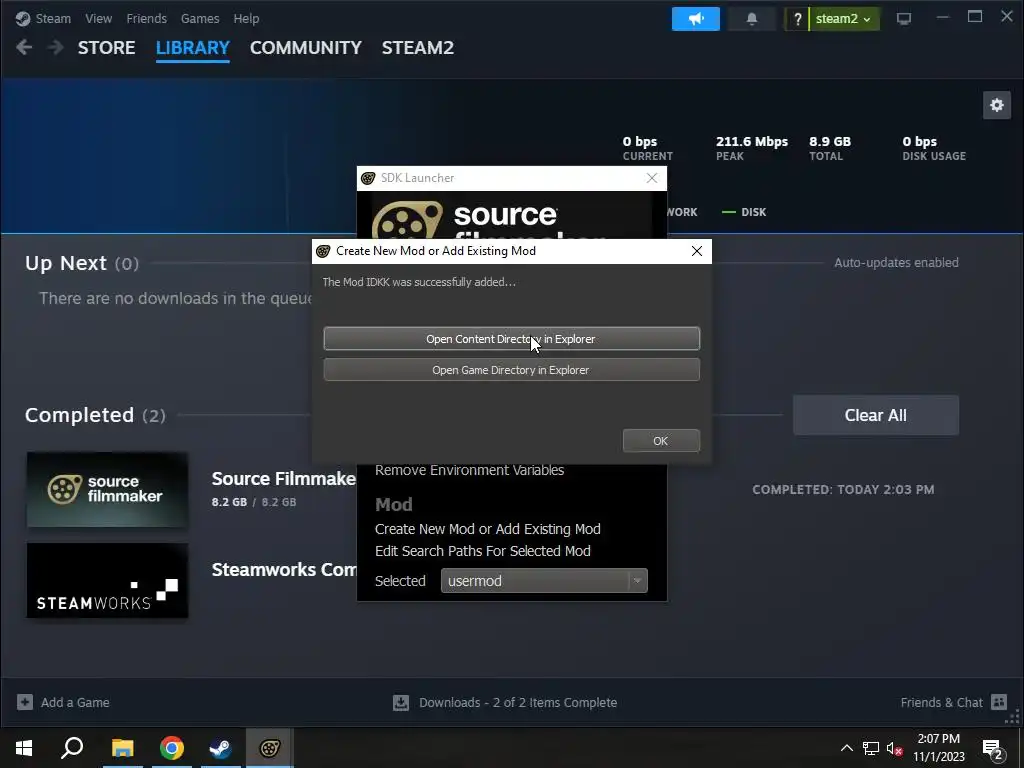Screen dimensions: 1024x768
Task: Open the STEAM2 profile tab
Action: tap(418, 48)
